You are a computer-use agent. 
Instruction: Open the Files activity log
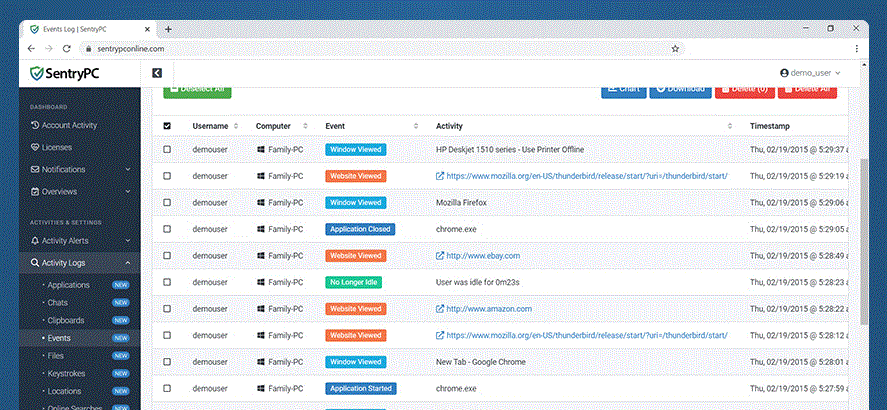click(x=55, y=356)
